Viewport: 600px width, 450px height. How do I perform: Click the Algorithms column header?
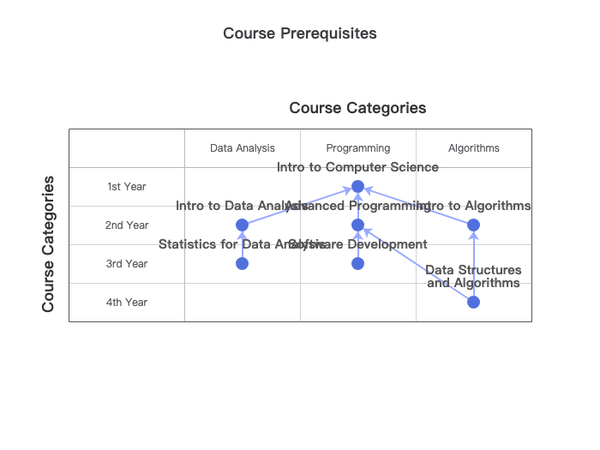pos(474,148)
